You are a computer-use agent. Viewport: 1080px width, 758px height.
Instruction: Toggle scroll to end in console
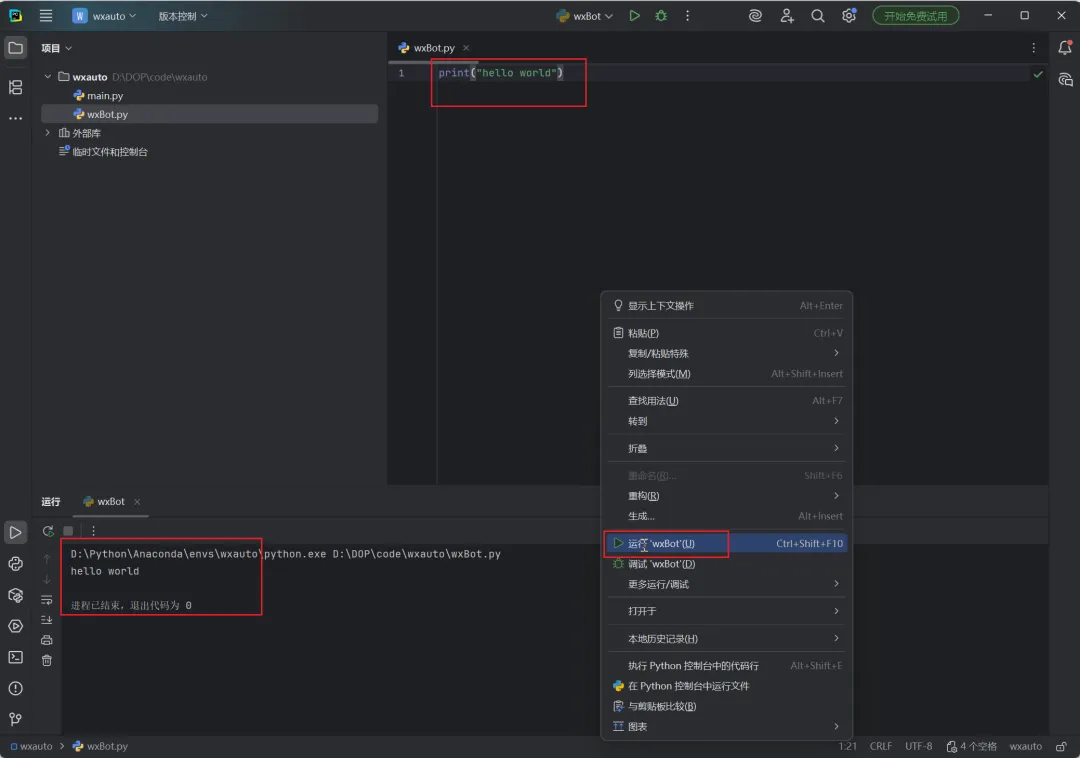tap(47, 620)
